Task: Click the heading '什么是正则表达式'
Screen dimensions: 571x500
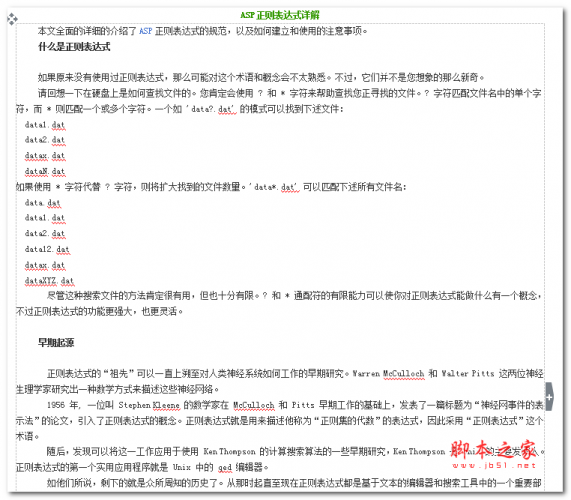Action: pos(74,47)
